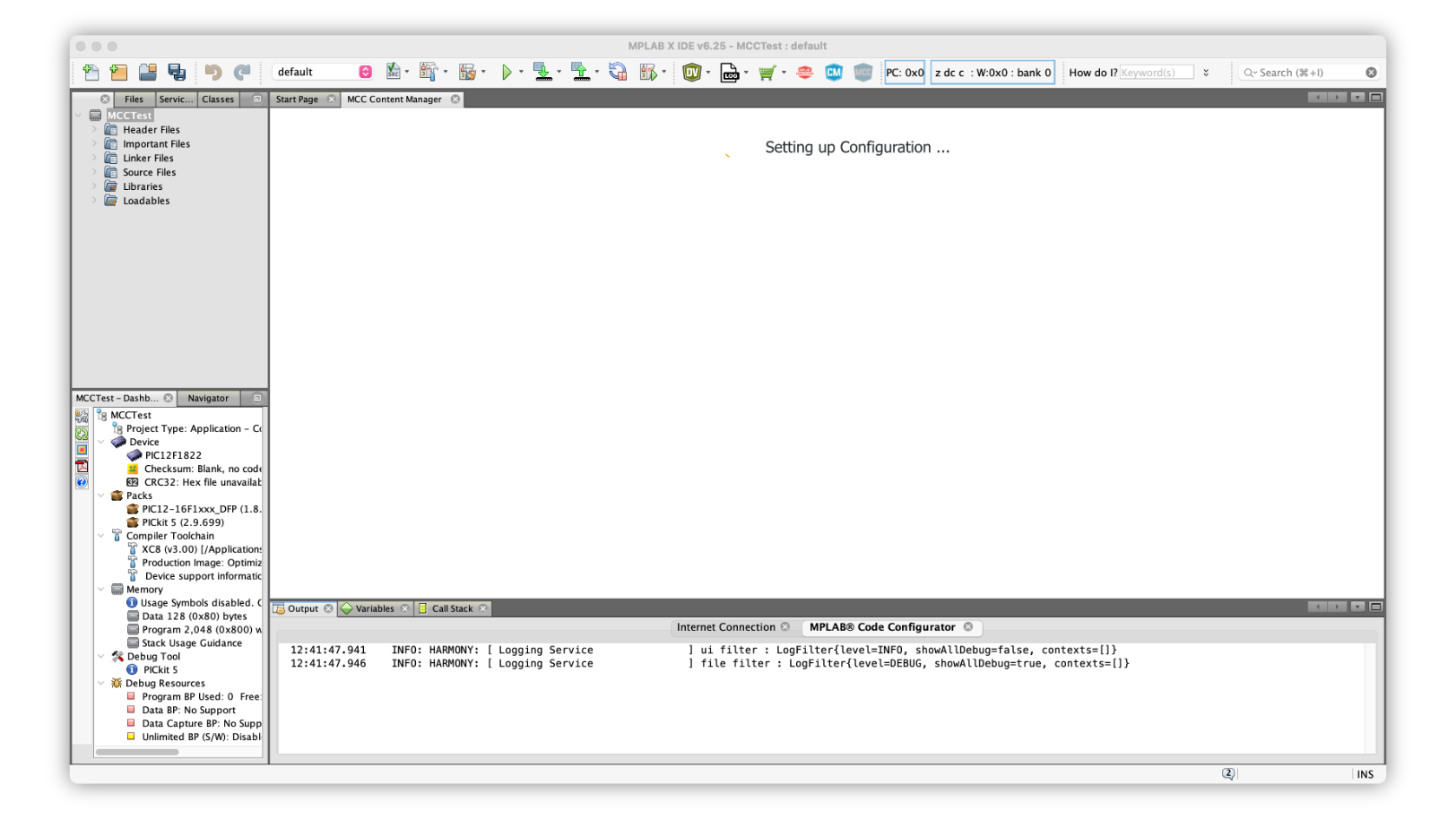Click the dashboard orange breakpoint status icon

82,450
